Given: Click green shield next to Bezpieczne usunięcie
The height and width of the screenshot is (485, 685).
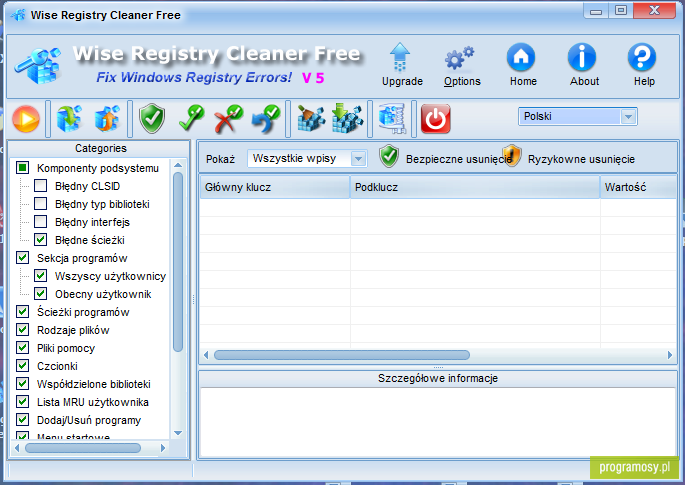Looking at the screenshot, I should (388, 156).
